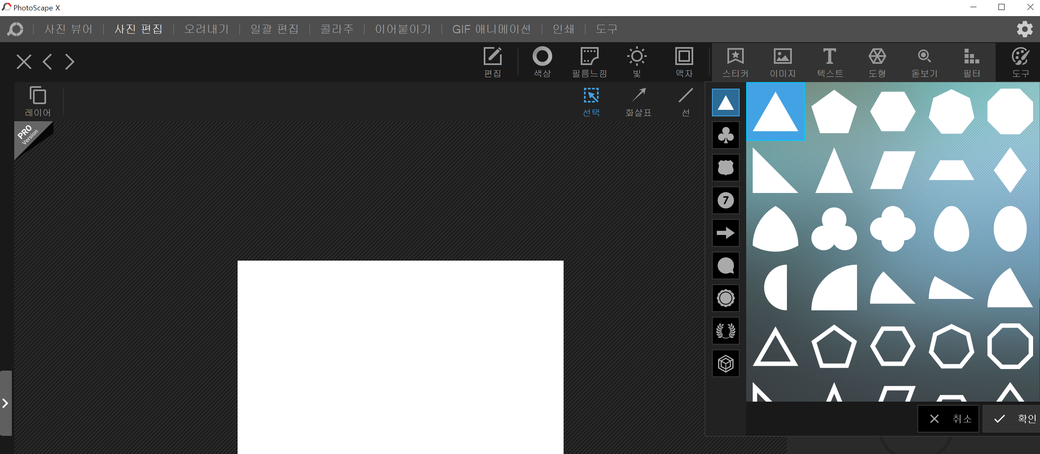1040x454 pixels.
Task: Select the clover shape category
Action: click(726, 134)
